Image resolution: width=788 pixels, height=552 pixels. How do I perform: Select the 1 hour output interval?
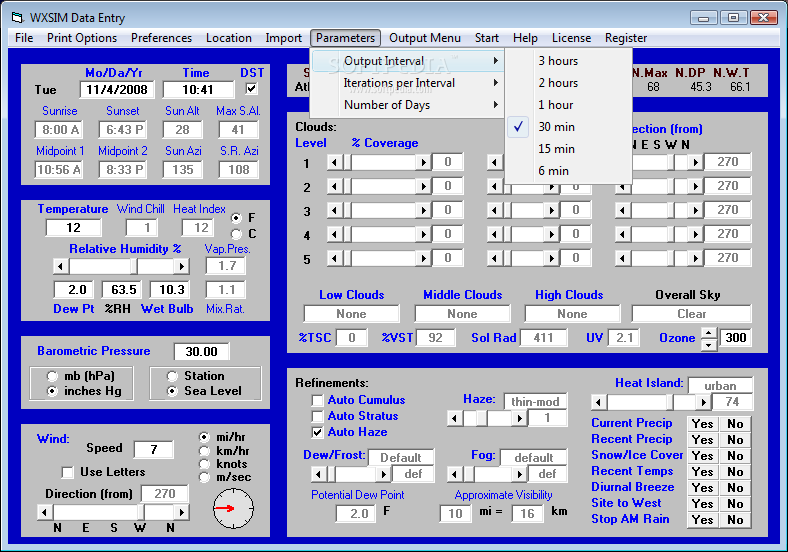[x=568, y=105]
